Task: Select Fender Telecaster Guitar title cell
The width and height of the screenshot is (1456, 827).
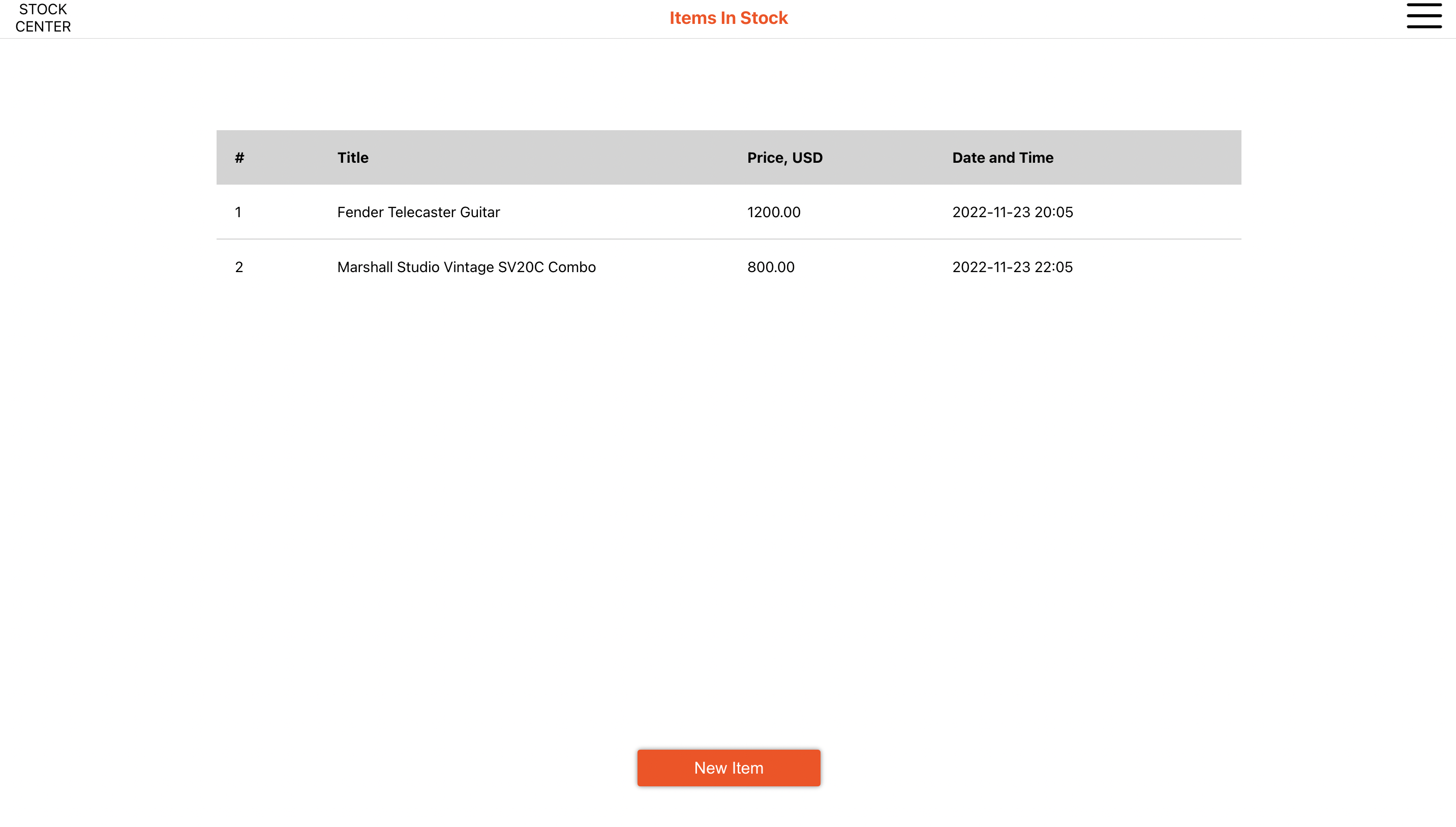Action: (x=418, y=212)
